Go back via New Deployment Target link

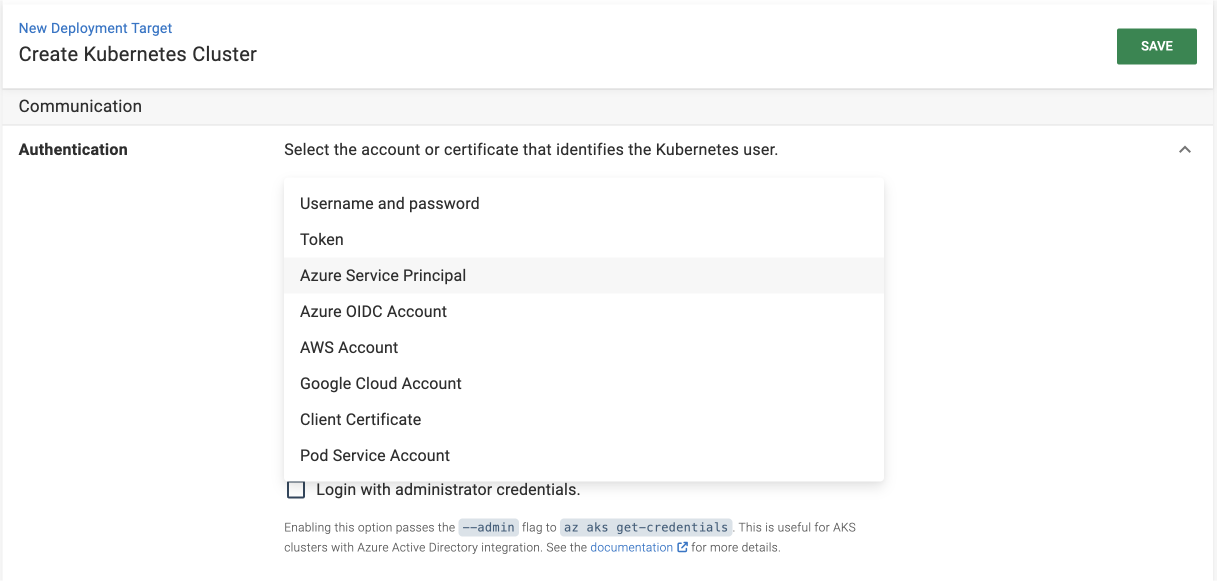pos(95,27)
